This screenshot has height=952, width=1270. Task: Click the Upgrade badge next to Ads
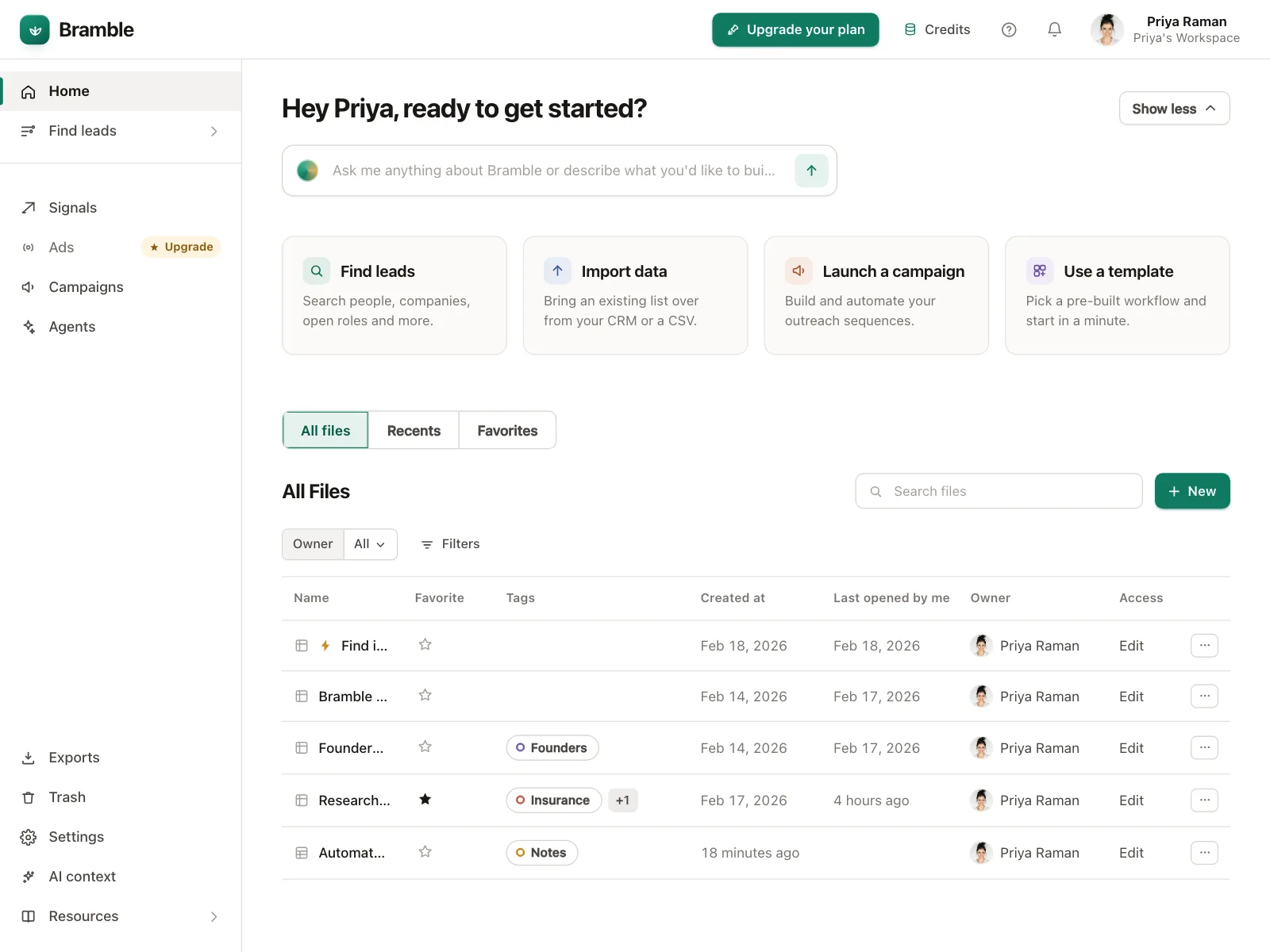tap(181, 248)
